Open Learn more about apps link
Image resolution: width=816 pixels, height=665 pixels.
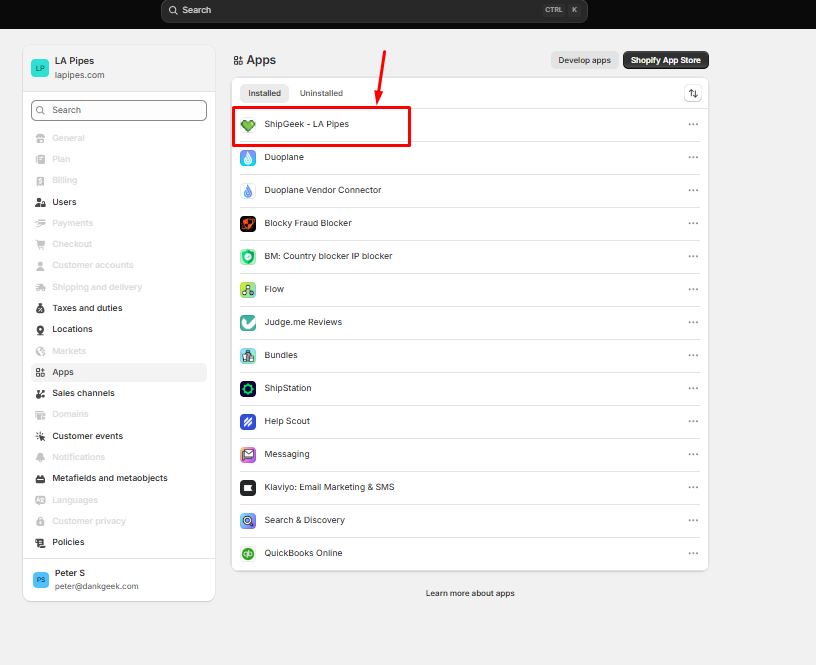coord(470,593)
